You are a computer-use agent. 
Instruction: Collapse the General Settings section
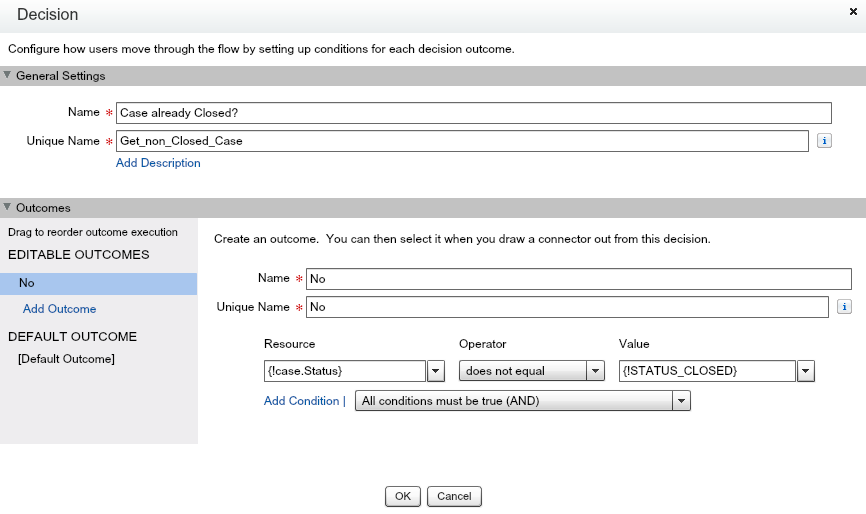pyautogui.click(x=8, y=76)
